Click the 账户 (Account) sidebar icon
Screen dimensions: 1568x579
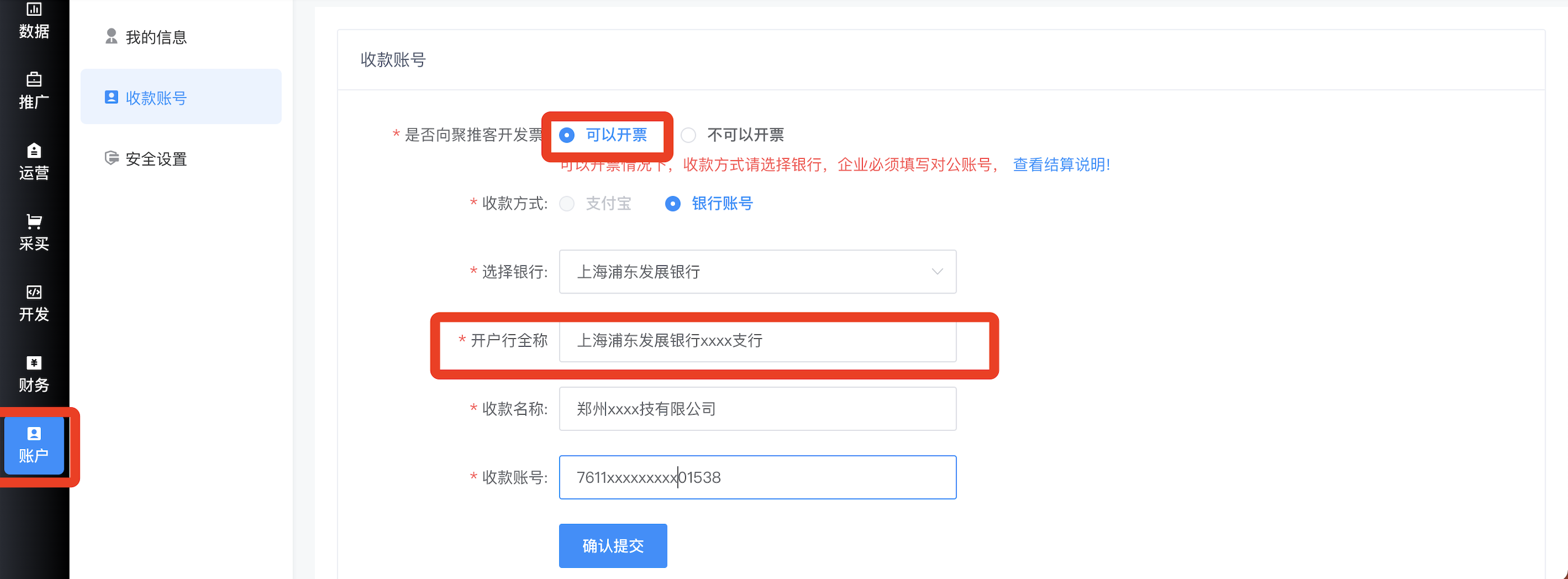coord(34,434)
